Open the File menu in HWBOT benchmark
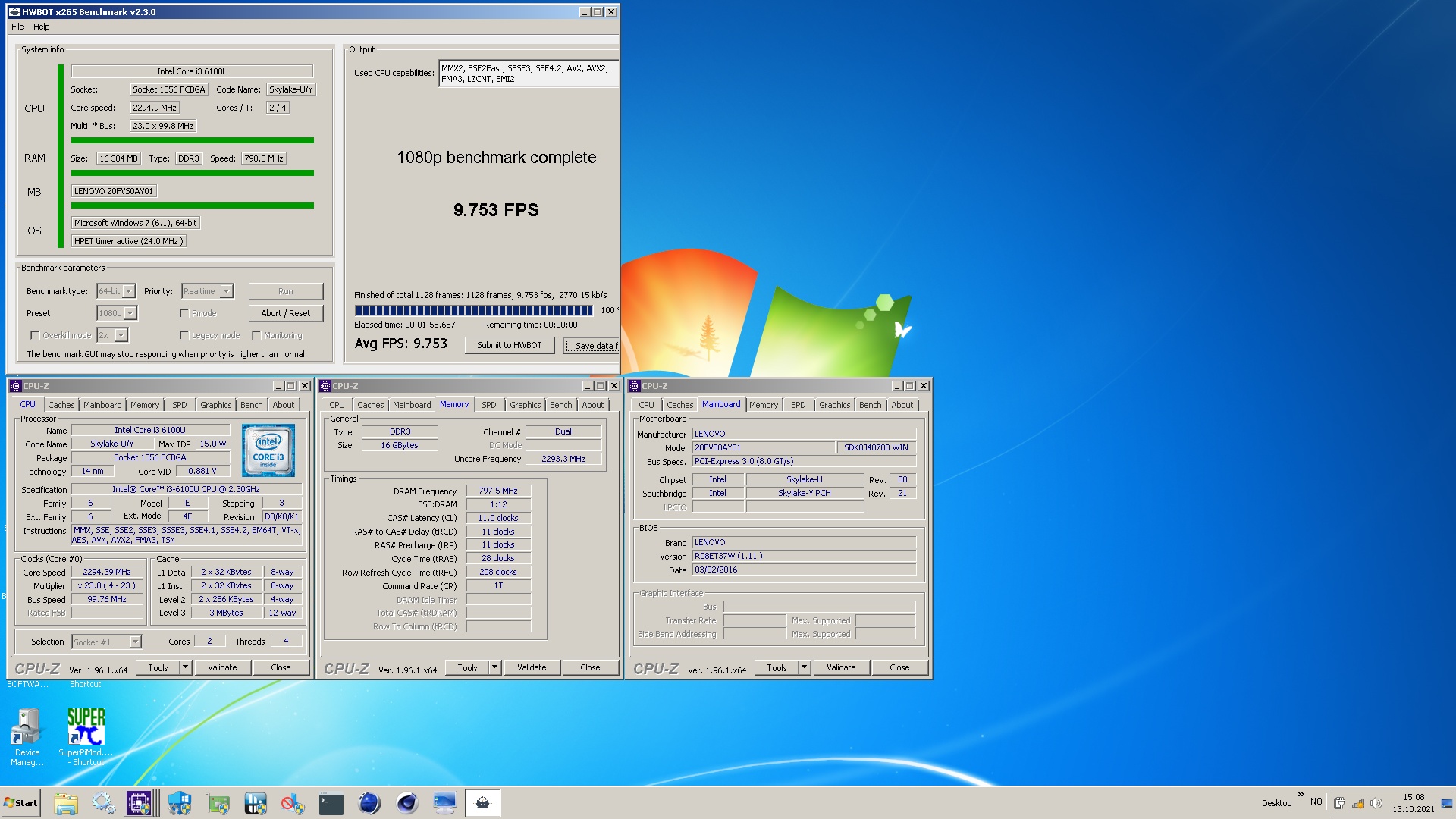 (17, 27)
